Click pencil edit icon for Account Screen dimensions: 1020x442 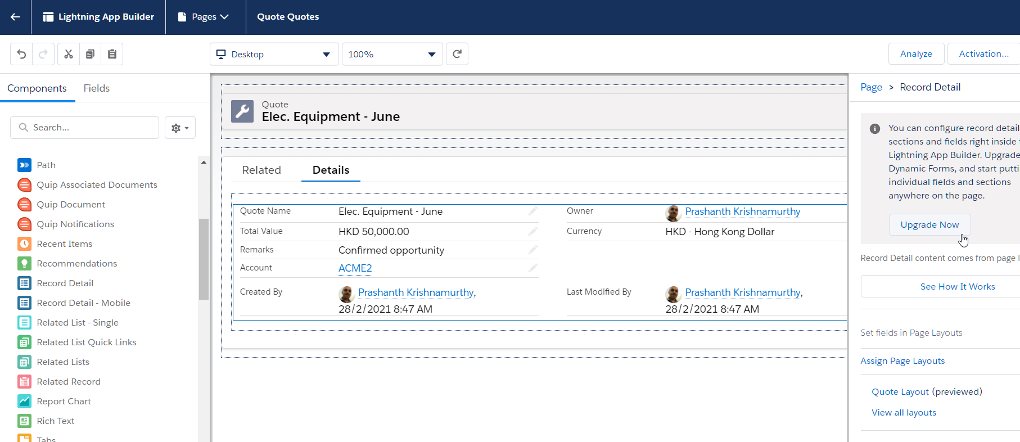coord(533,268)
